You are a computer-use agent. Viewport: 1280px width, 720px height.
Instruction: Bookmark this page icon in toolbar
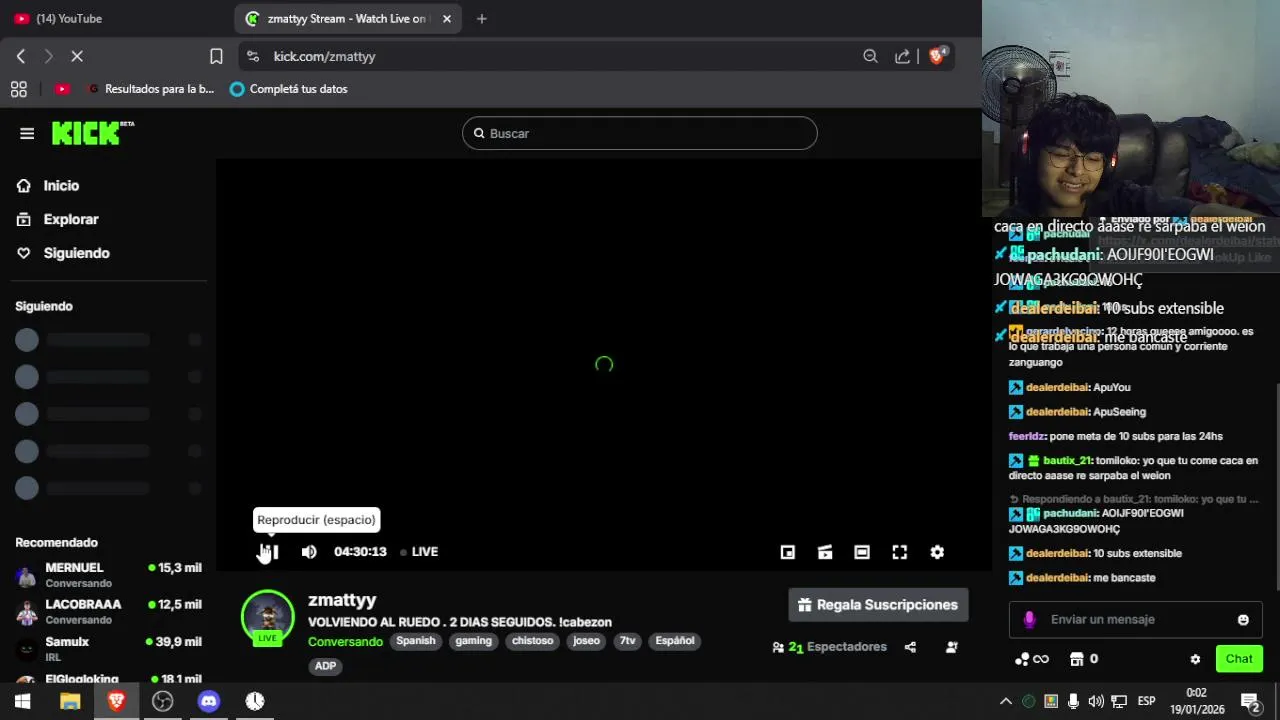pos(216,56)
